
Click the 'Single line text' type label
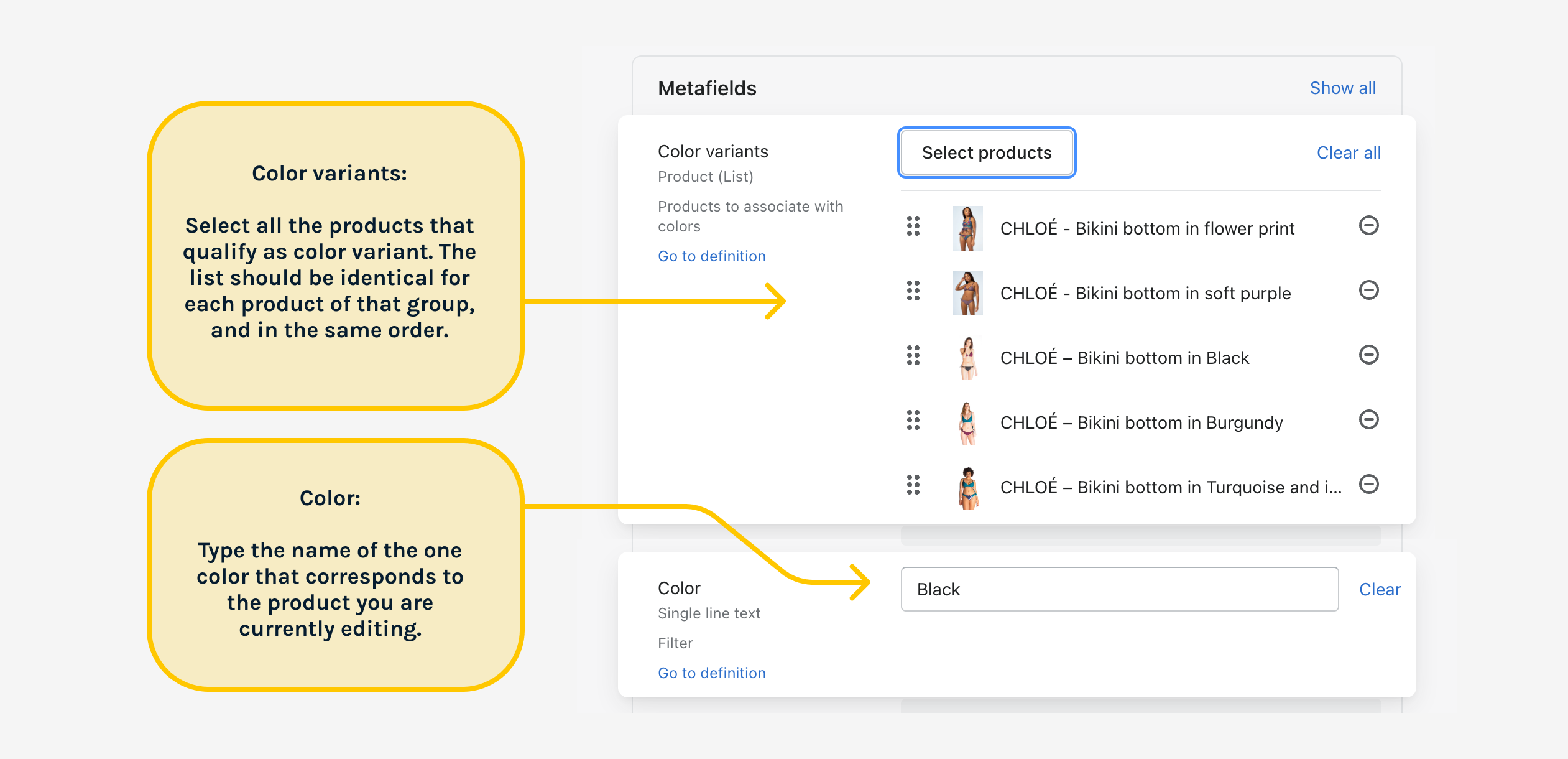[709, 613]
